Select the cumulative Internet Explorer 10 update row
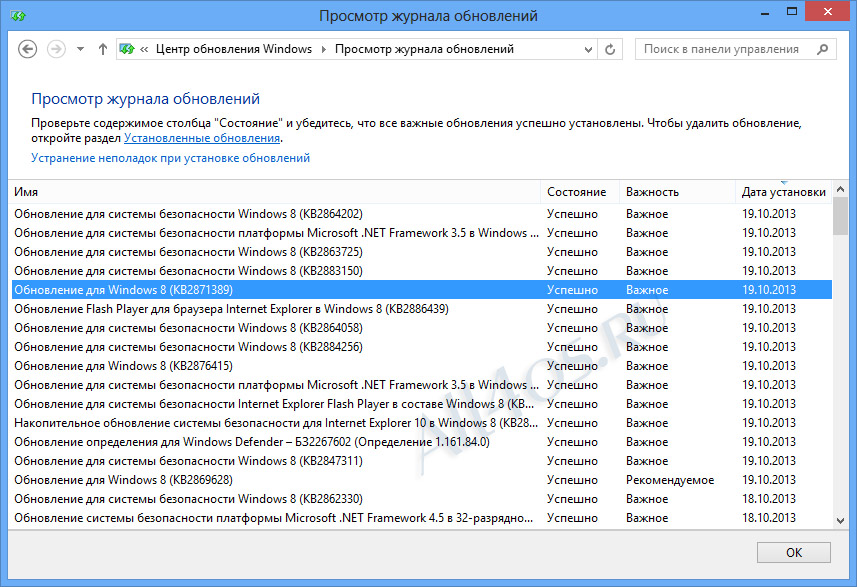This screenshot has height=587, width=857. 421,423
